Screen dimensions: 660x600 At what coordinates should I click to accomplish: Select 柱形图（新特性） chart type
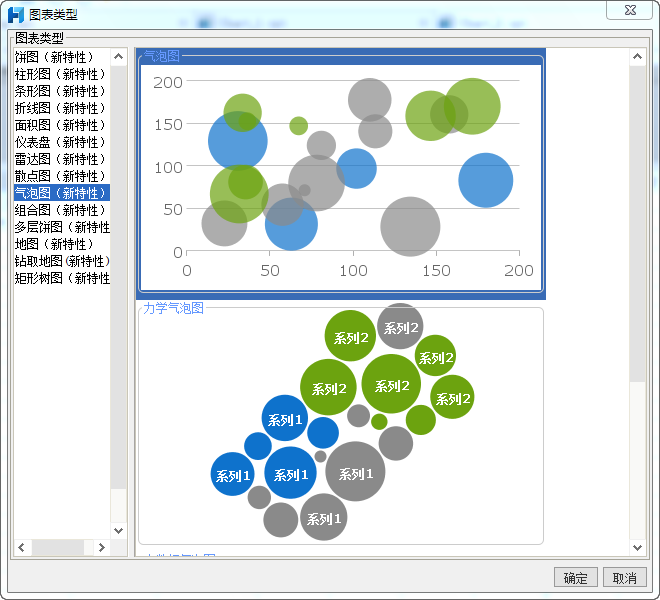(62, 74)
